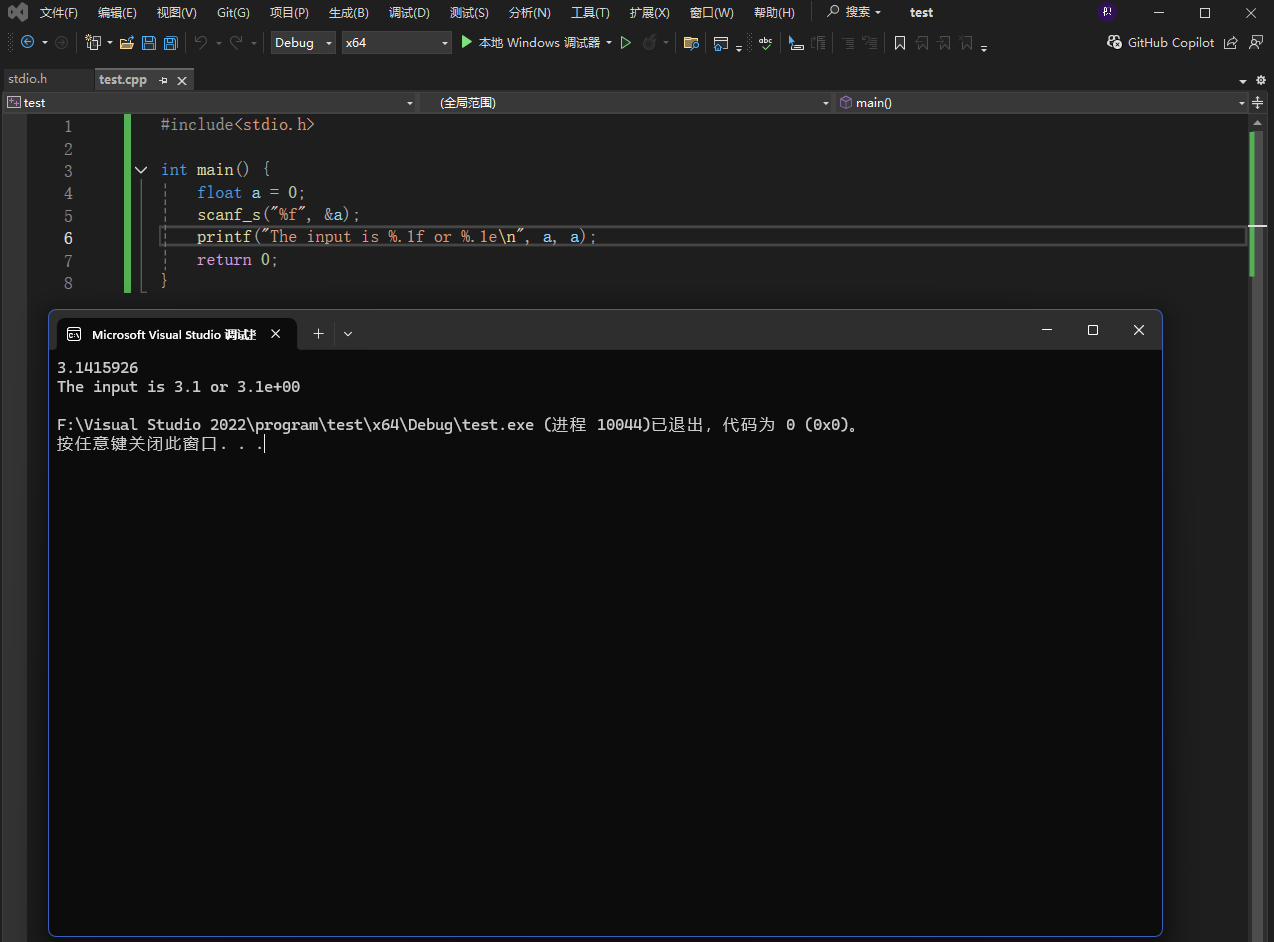This screenshot has height=942, width=1274.
Task: Save the current file with the disk icon
Action: point(149,43)
